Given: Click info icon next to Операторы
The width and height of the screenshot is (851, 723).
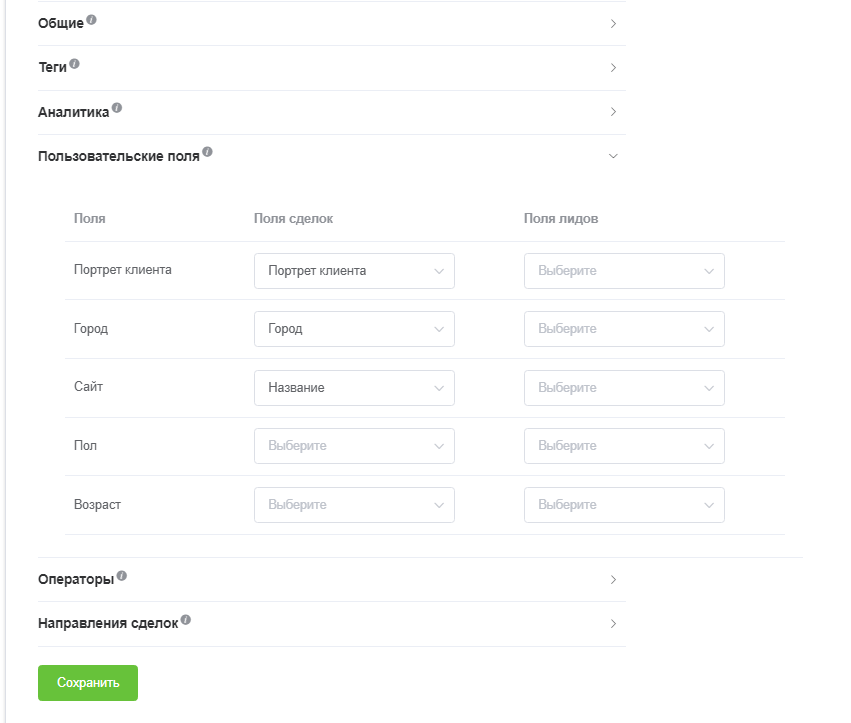Looking at the screenshot, I should point(122,576).
